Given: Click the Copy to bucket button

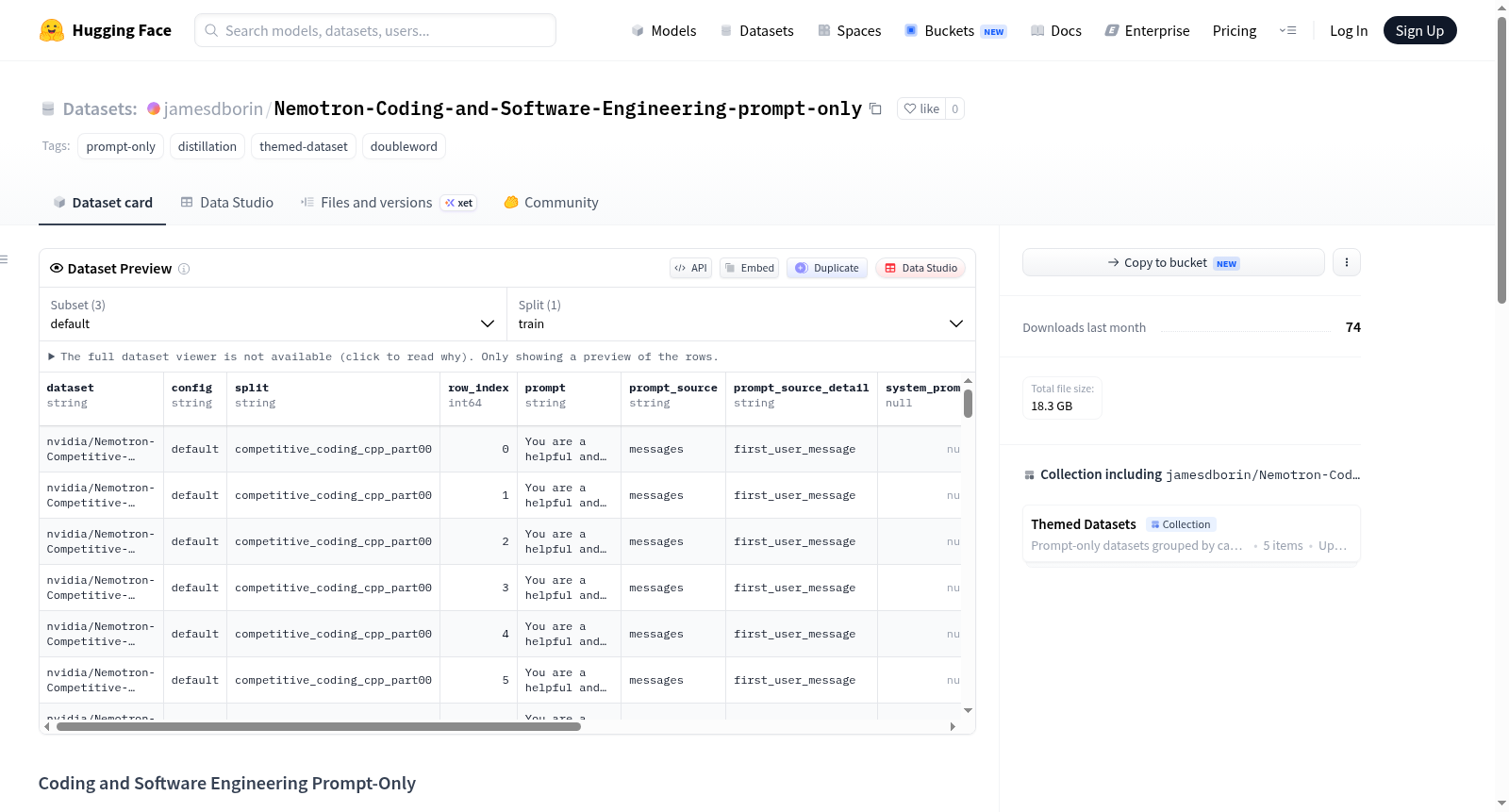Looking at the screenshot, I should 1173,262.
